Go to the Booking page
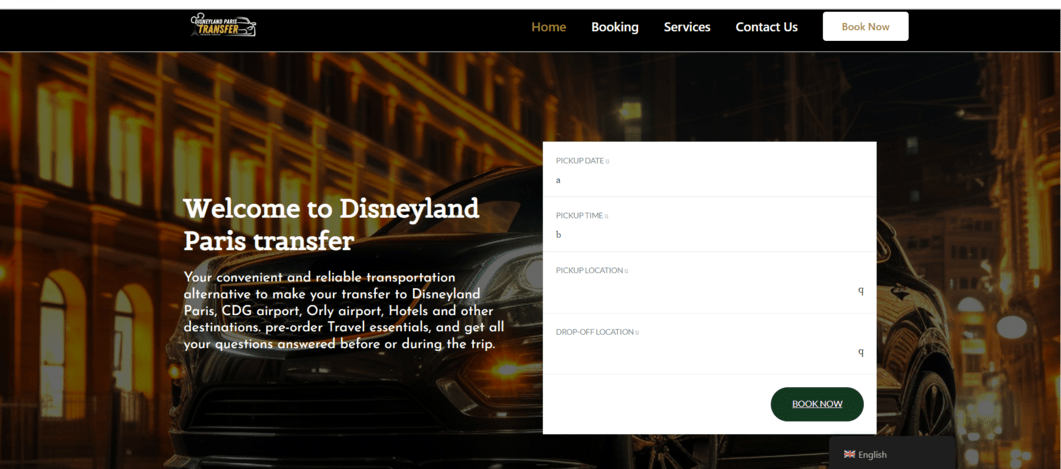1061x469 pixels. (x=614, y=27)
